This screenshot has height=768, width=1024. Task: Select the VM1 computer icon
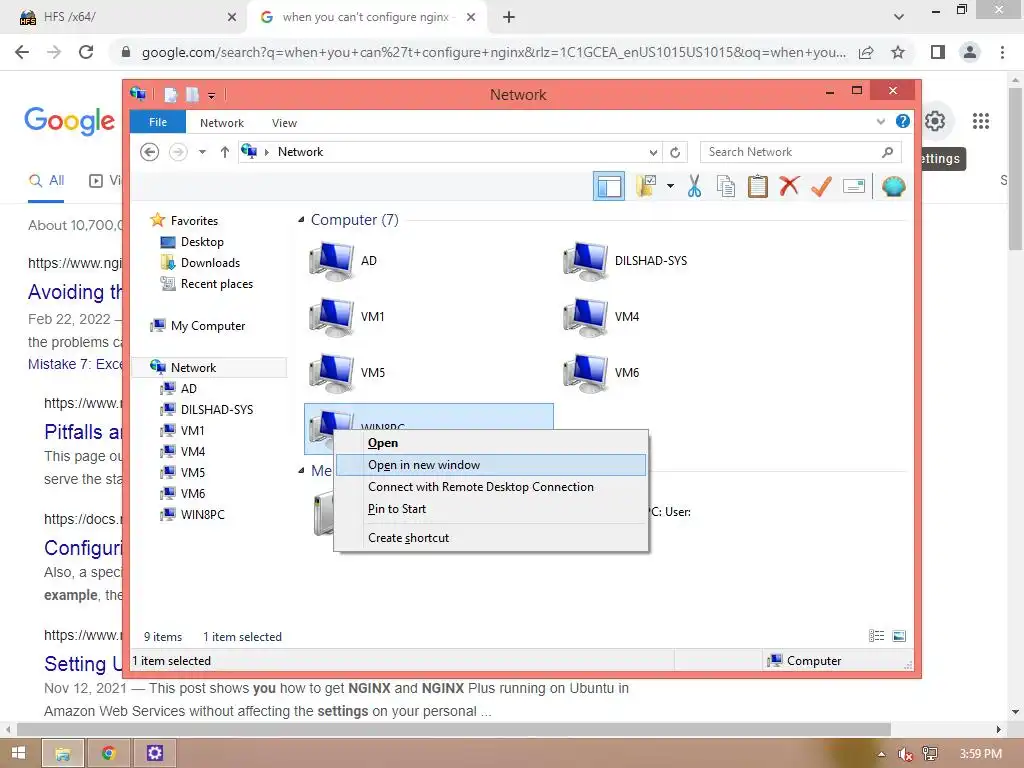pos(333,317)
